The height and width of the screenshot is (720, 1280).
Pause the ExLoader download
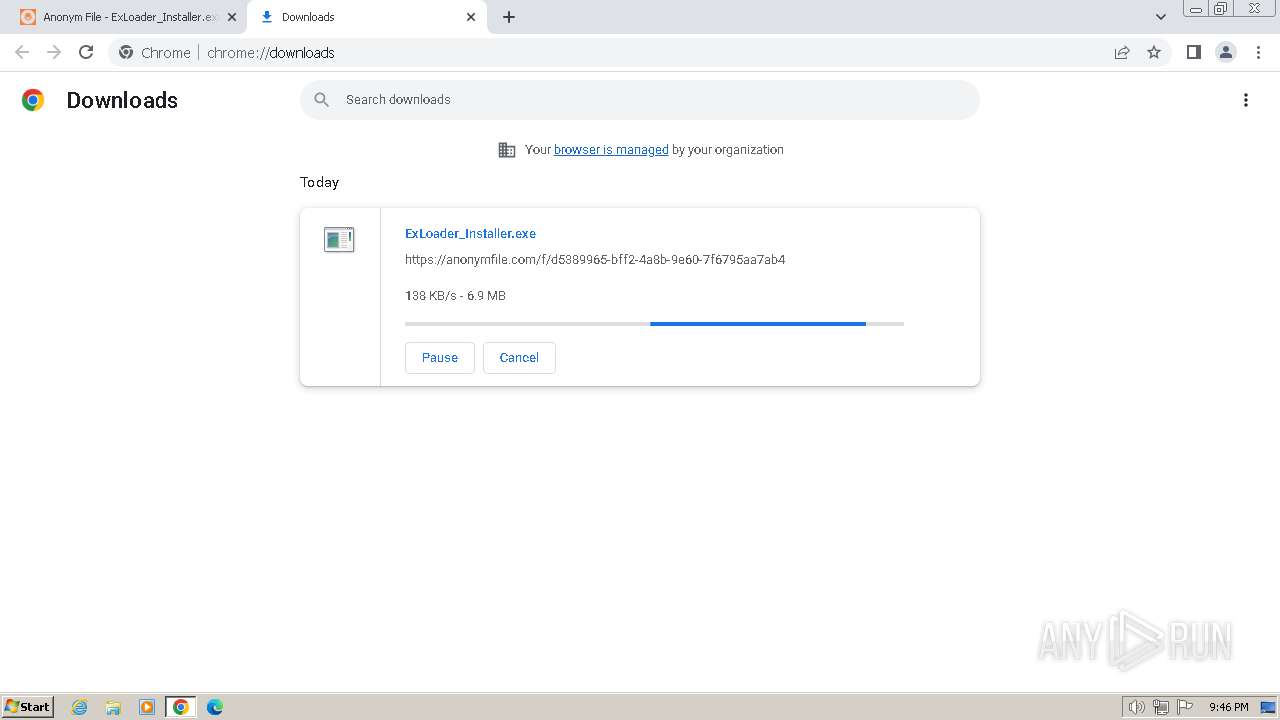tap(440, 358)
